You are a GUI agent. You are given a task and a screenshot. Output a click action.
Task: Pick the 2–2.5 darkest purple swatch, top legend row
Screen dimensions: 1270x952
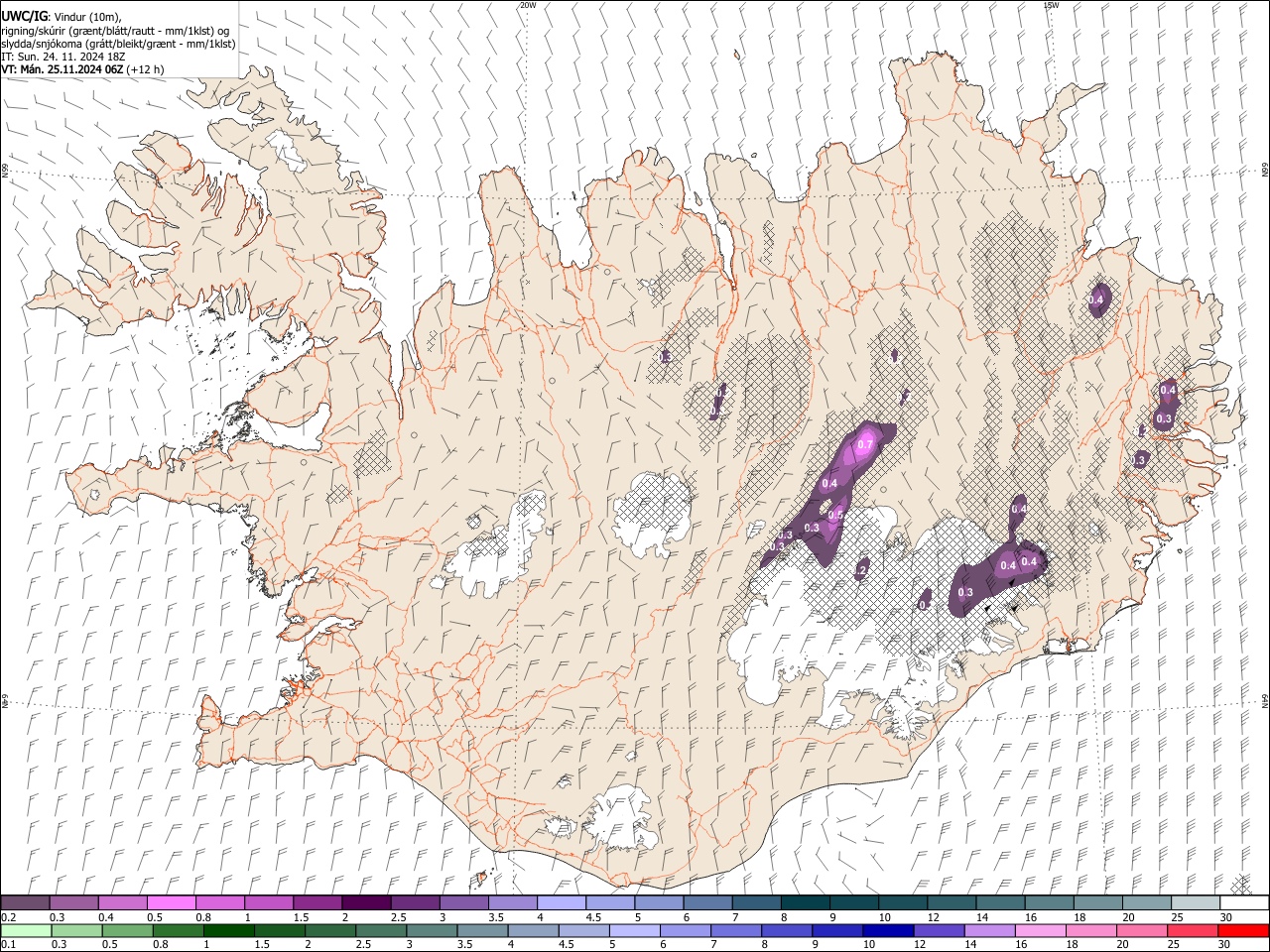[x=365, y=903]
